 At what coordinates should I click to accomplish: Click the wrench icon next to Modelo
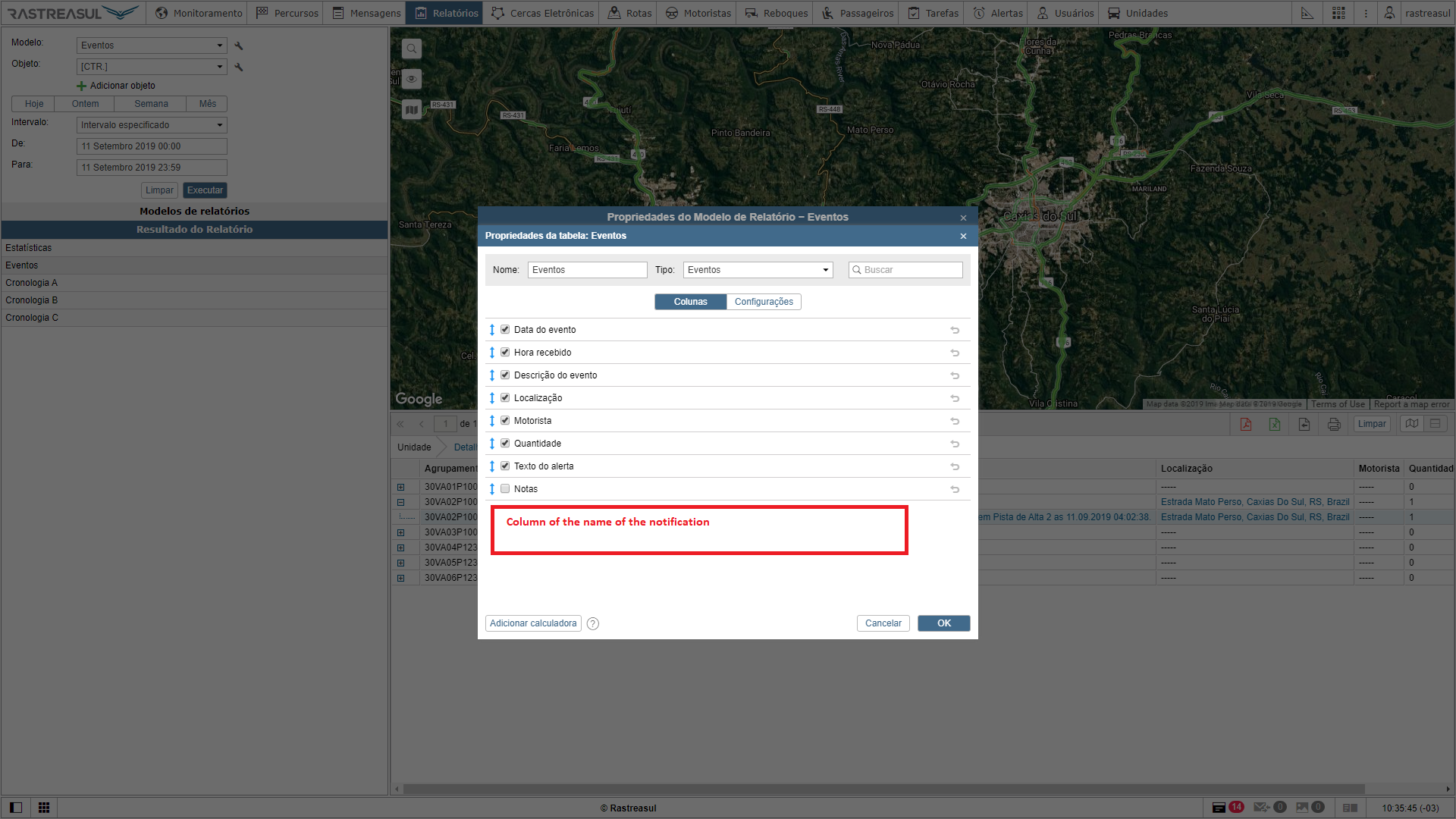point(239,45)
